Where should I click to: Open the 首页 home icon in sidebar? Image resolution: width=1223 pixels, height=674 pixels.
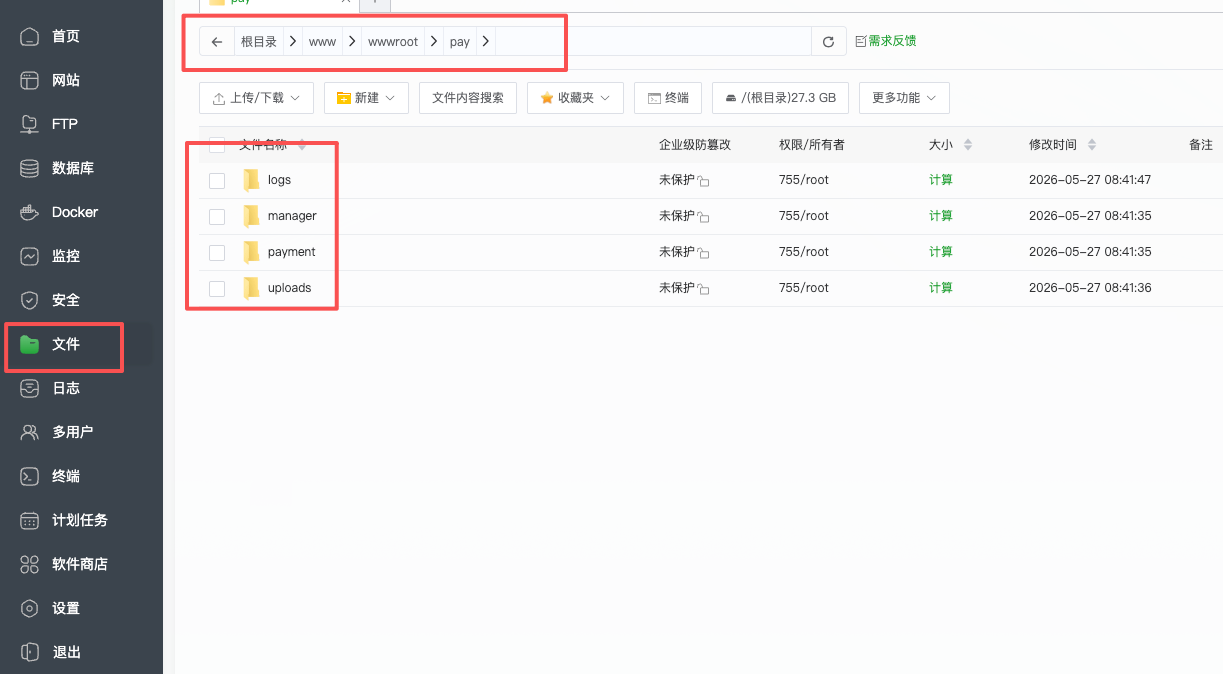coord(30,36)
